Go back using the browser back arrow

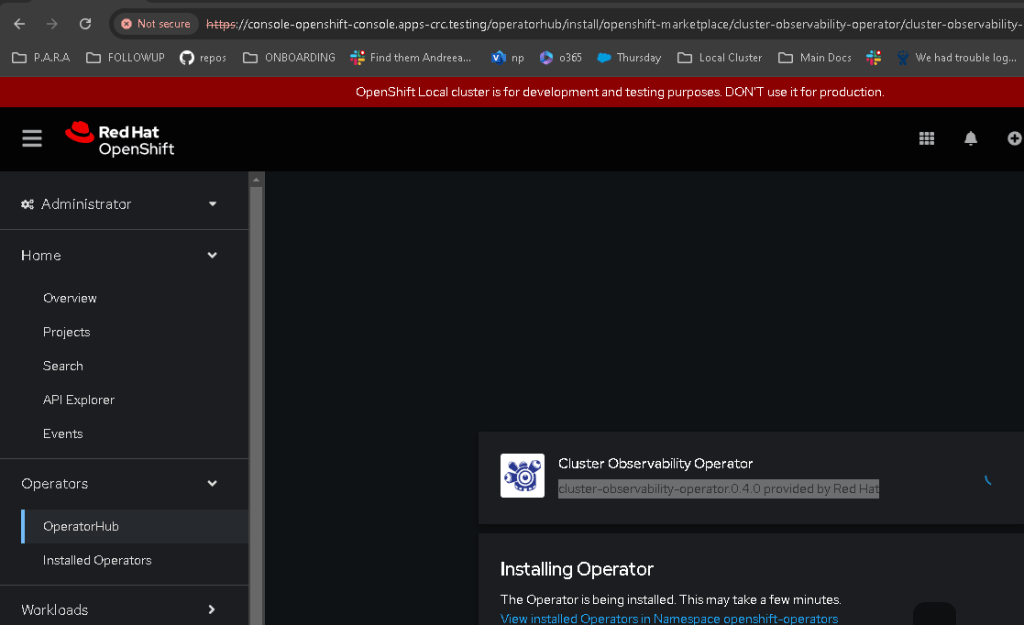coord(20,24)
